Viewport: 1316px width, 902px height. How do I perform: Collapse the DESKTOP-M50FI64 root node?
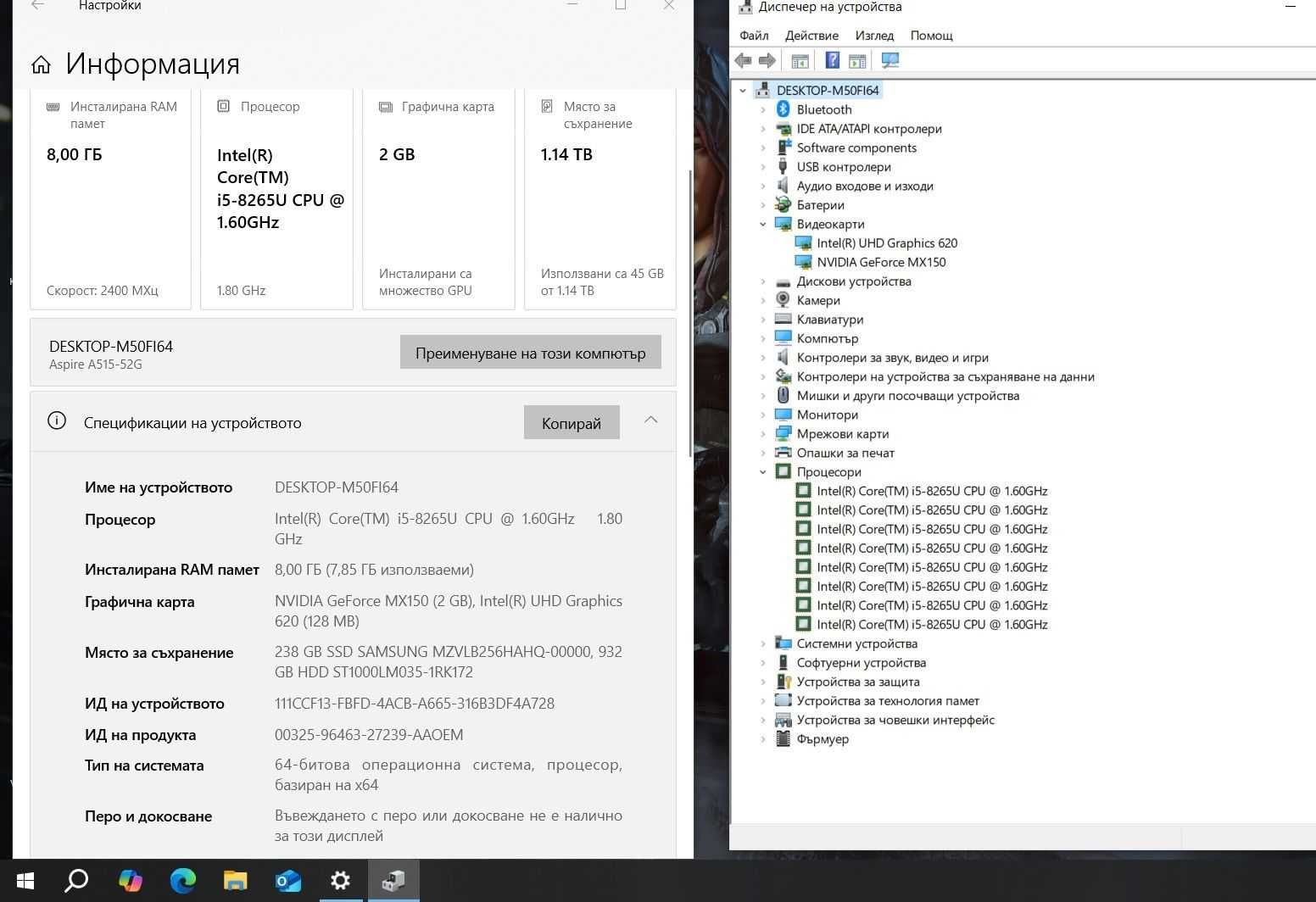743,91
